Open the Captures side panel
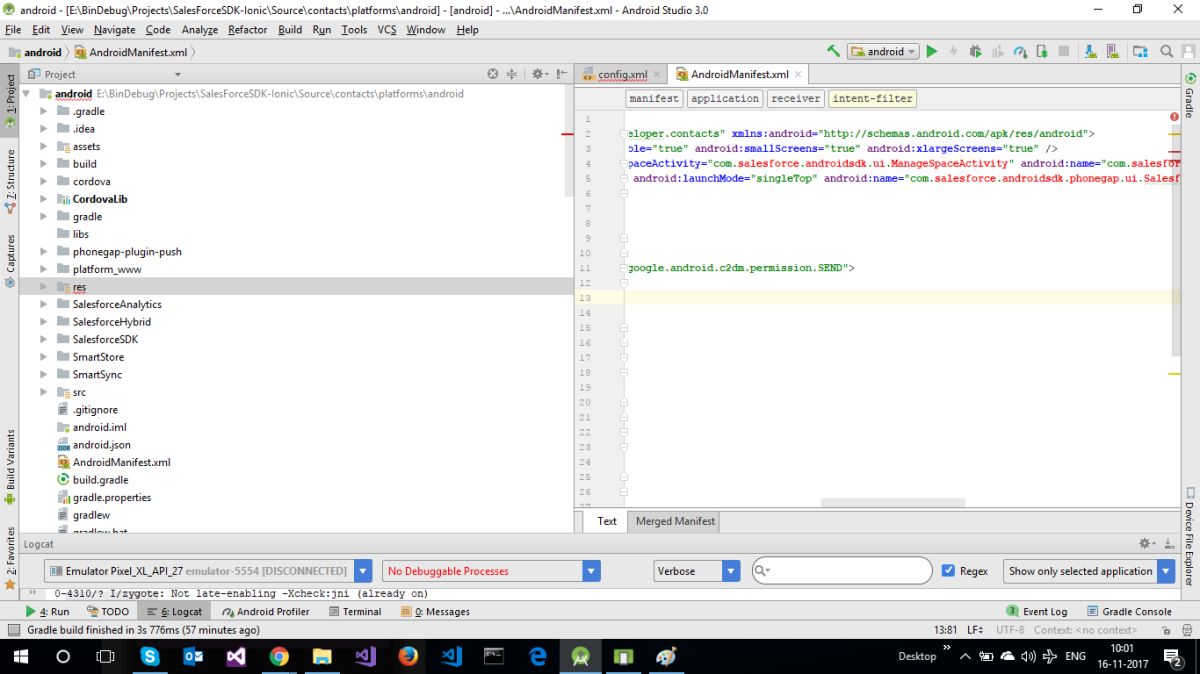1200x674 pixels. 10,261
